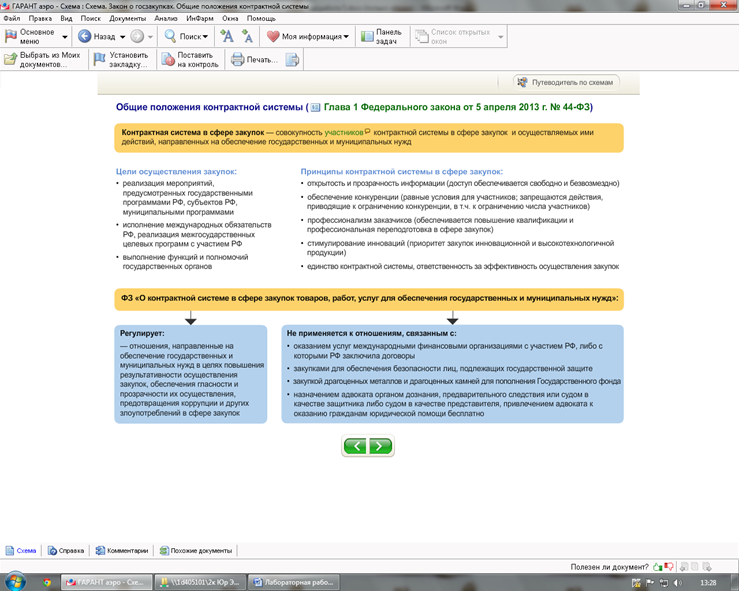Follow the Глава 1 Федерального закона link

point(457,107)
